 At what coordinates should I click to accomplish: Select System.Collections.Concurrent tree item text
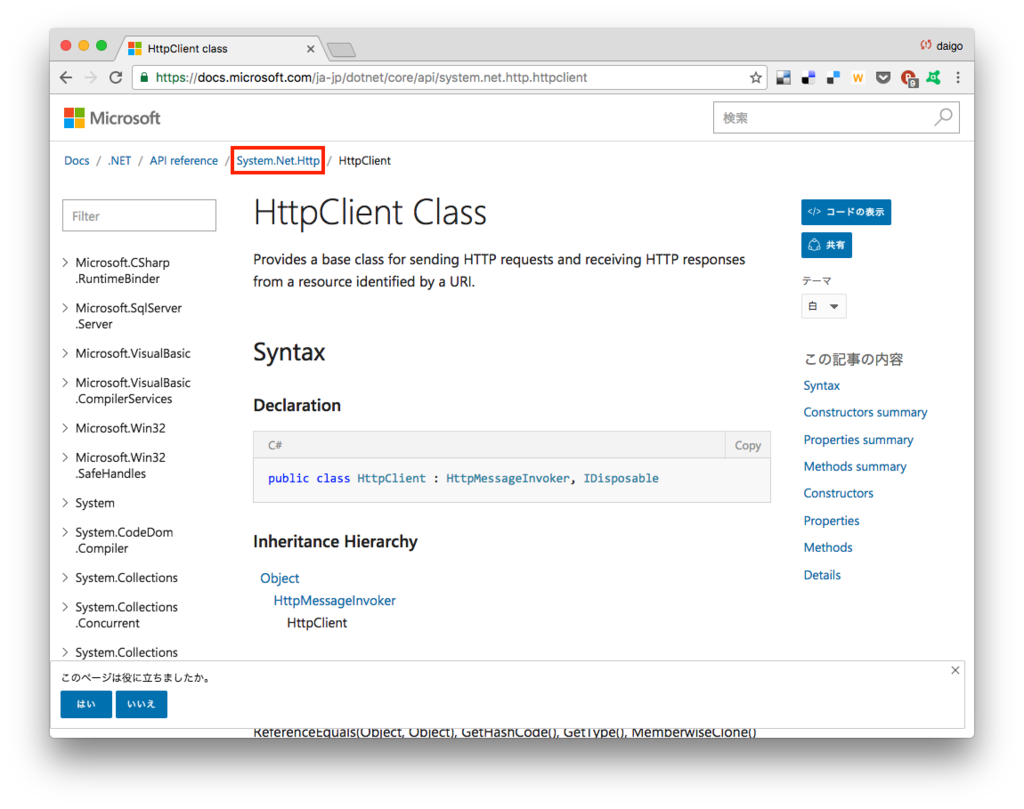point(127,615)
